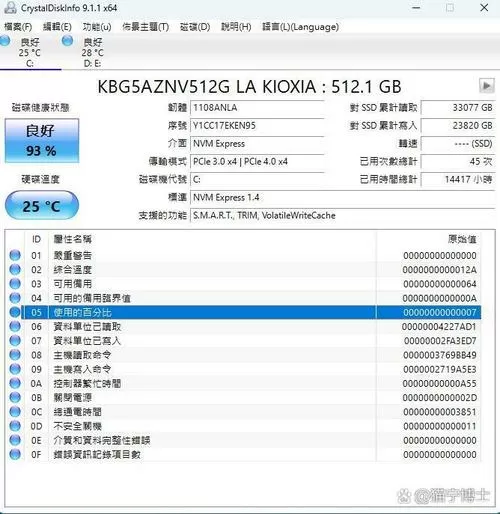The image size is (500, 514).
Task: Click status orb in row 0A
Action: coord(15,383)
